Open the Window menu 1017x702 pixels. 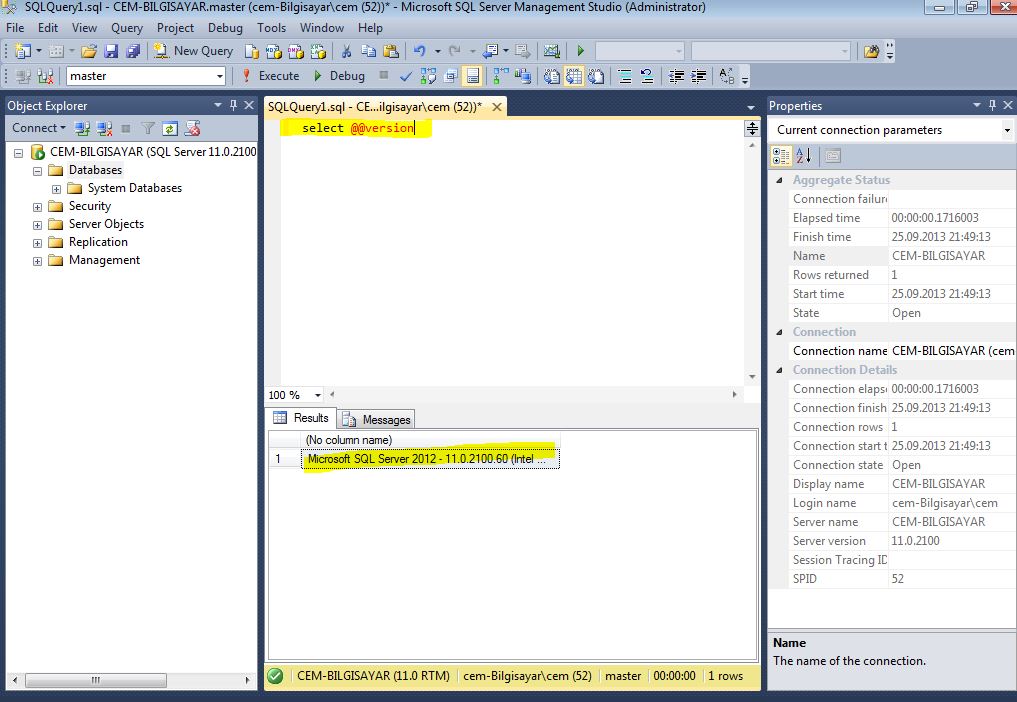pos(322,28)
